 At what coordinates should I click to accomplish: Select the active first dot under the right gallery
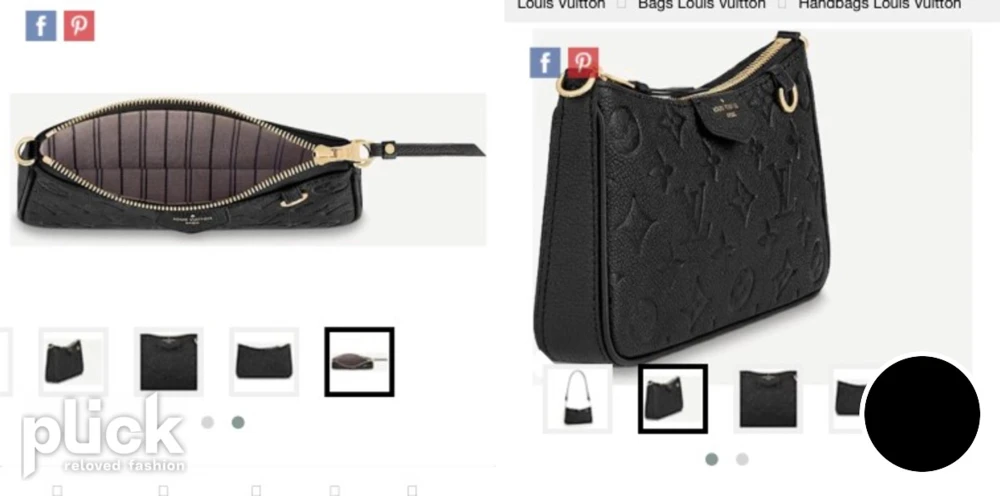point(712,459)
